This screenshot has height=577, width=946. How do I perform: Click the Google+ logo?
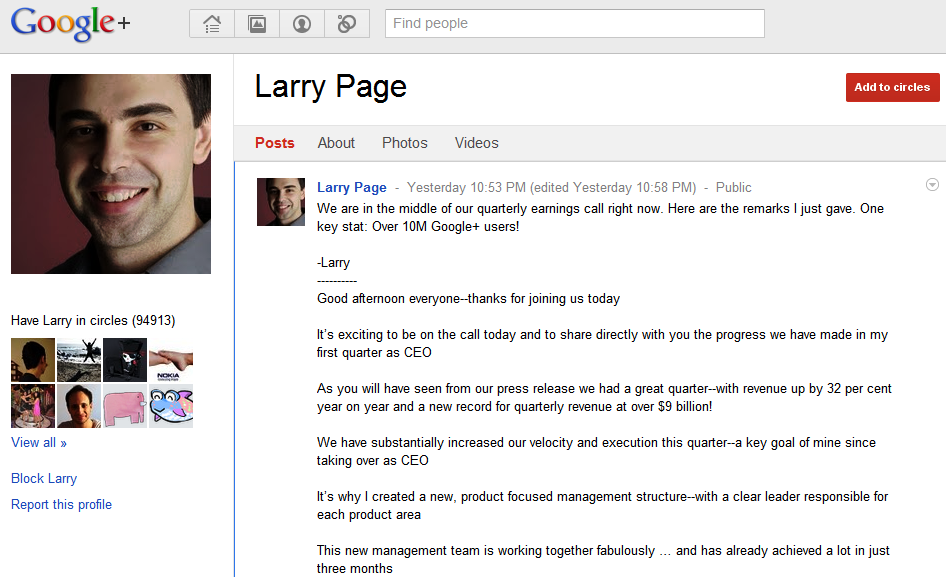(71, 24)
